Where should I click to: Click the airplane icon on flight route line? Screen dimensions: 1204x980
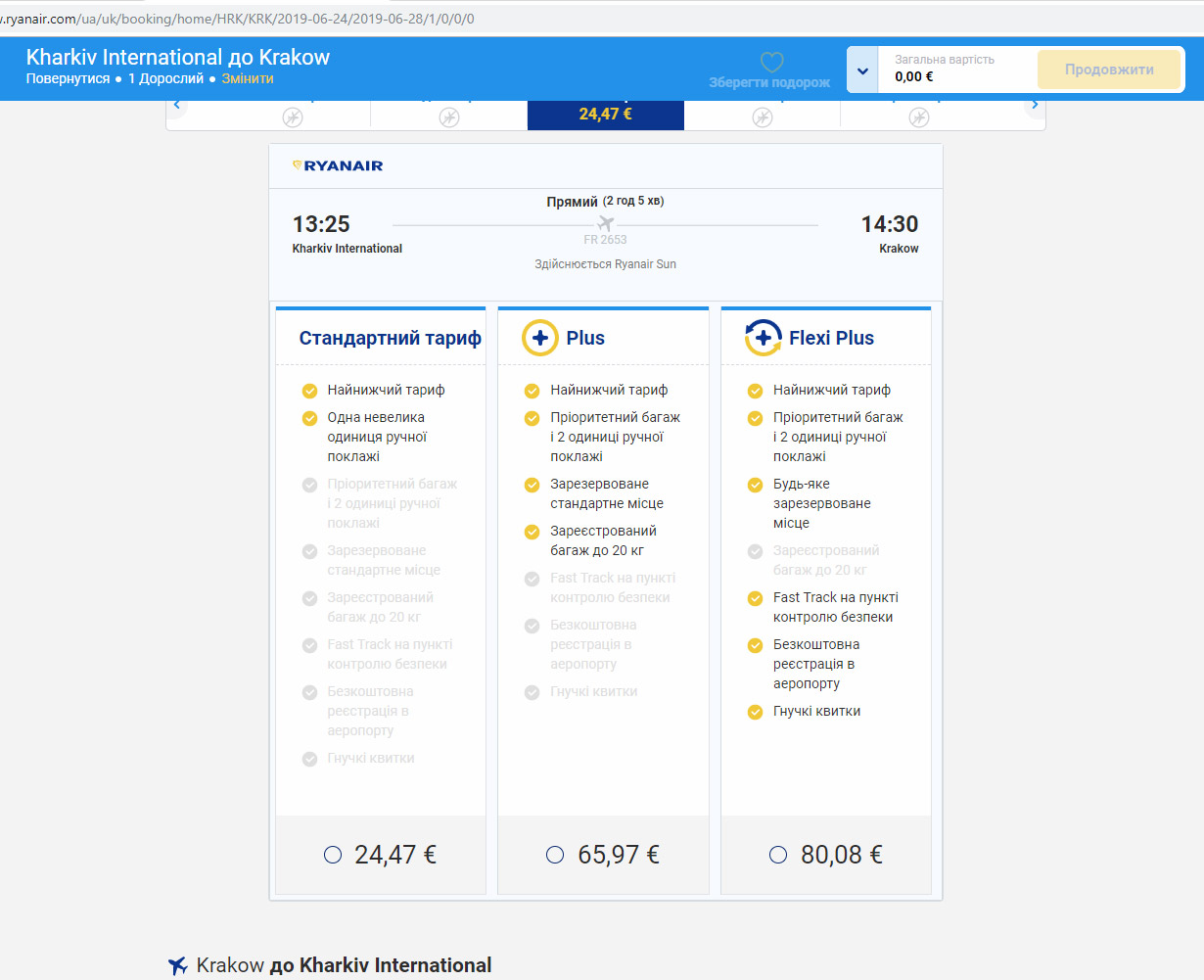(x=606, y=224)
